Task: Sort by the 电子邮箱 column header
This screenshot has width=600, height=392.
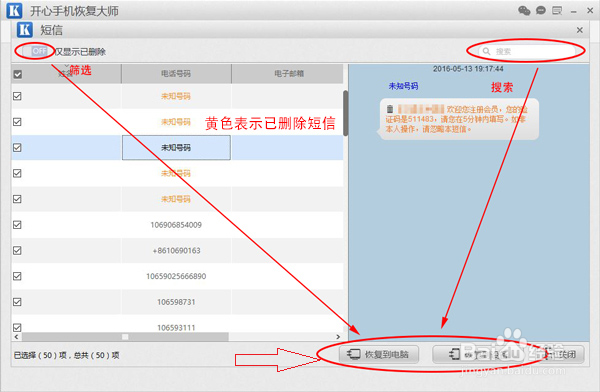Action: [289, 74]
